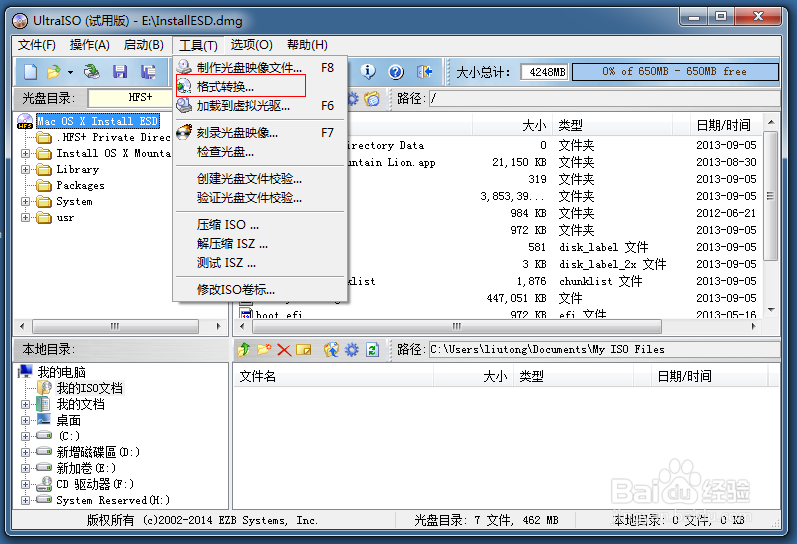Click the New file toolbar icon

[30, 72]
